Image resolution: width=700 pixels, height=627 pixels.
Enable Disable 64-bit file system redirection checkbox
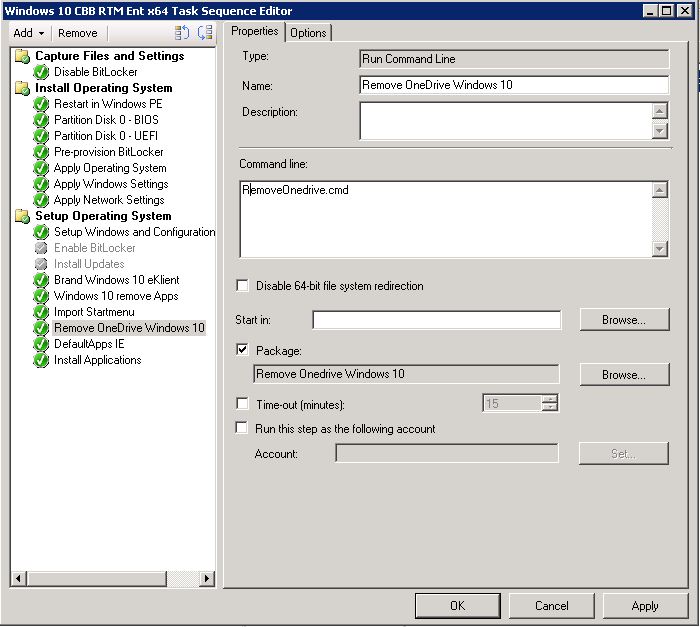242,286
